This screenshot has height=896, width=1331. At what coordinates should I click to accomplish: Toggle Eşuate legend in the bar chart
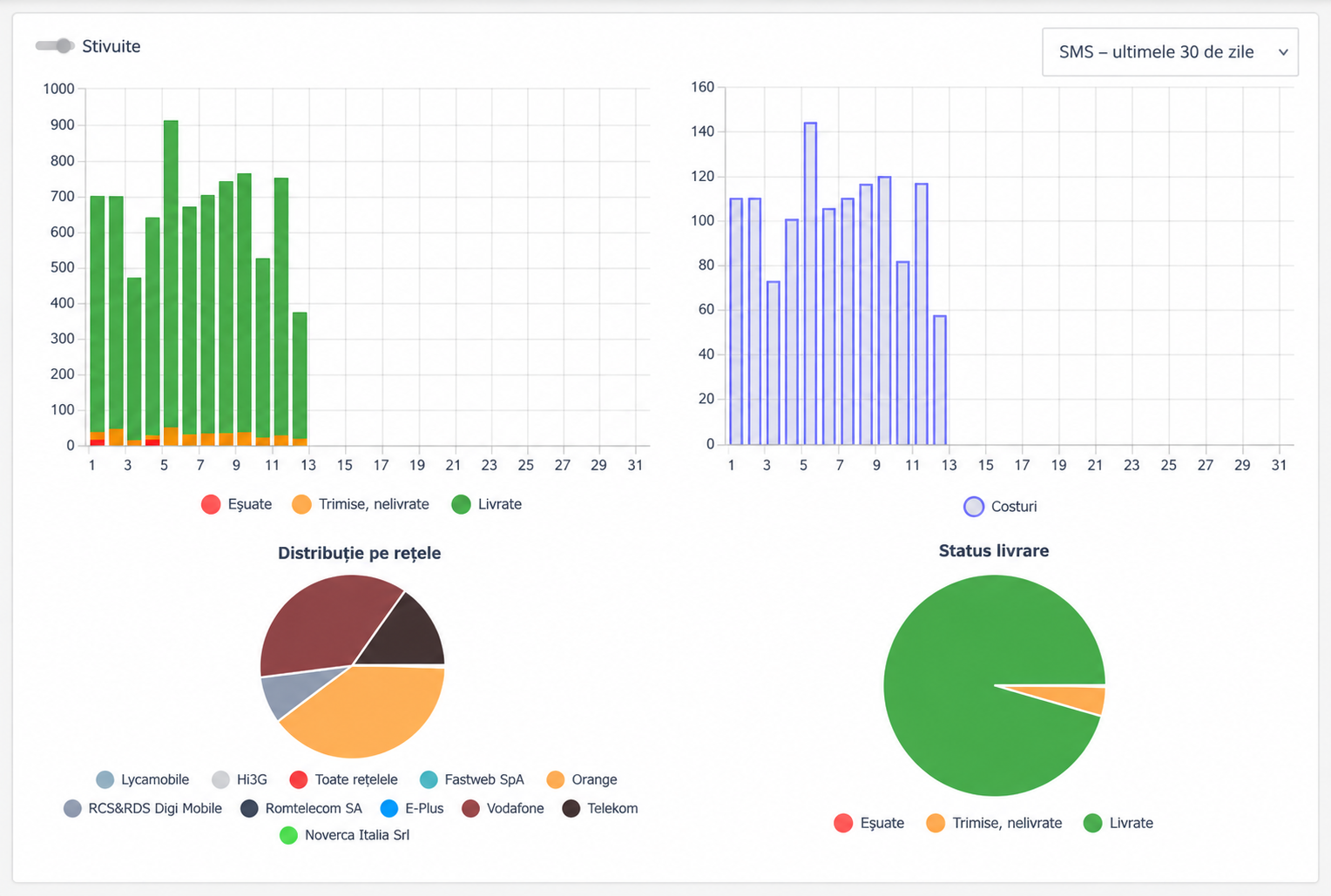(236, 504)
